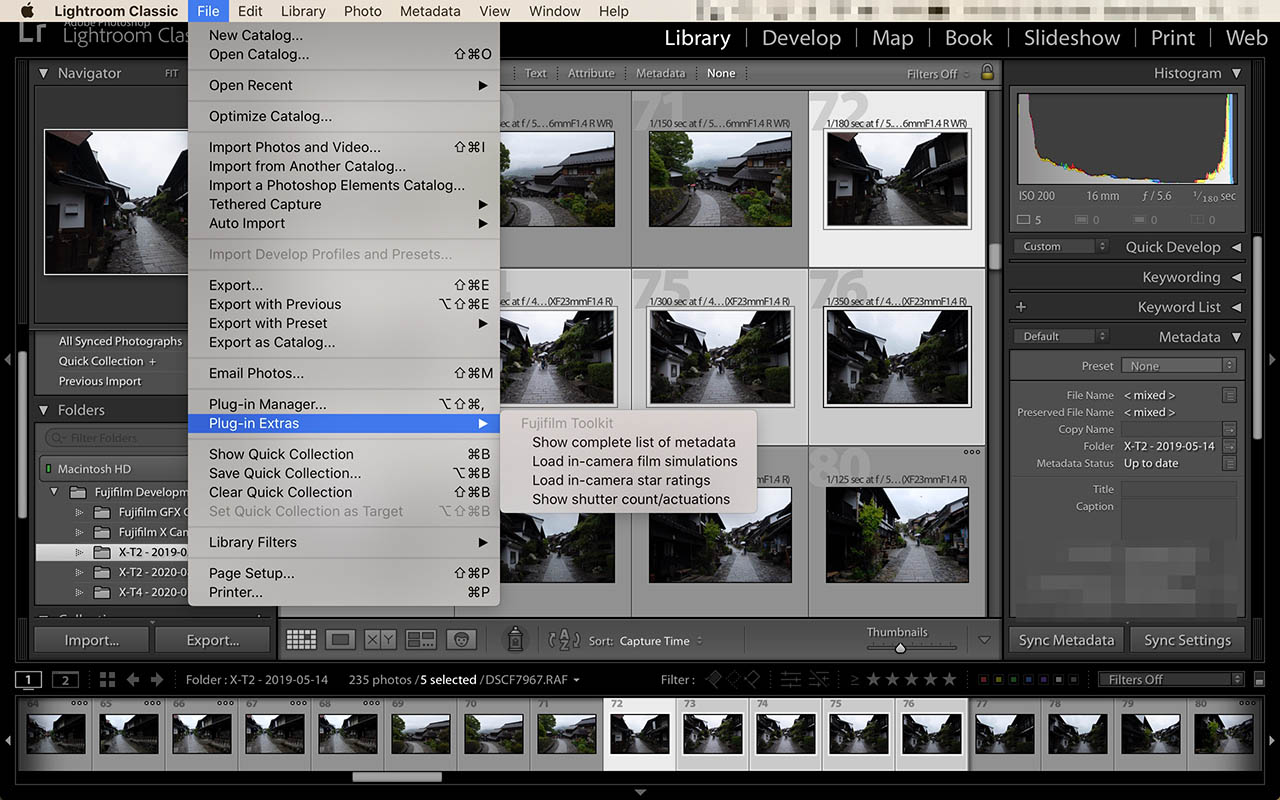1280x800 pixels.
Task: Switch to Loupe view icon
Action: pyautogui.click(x=340, y=640)
